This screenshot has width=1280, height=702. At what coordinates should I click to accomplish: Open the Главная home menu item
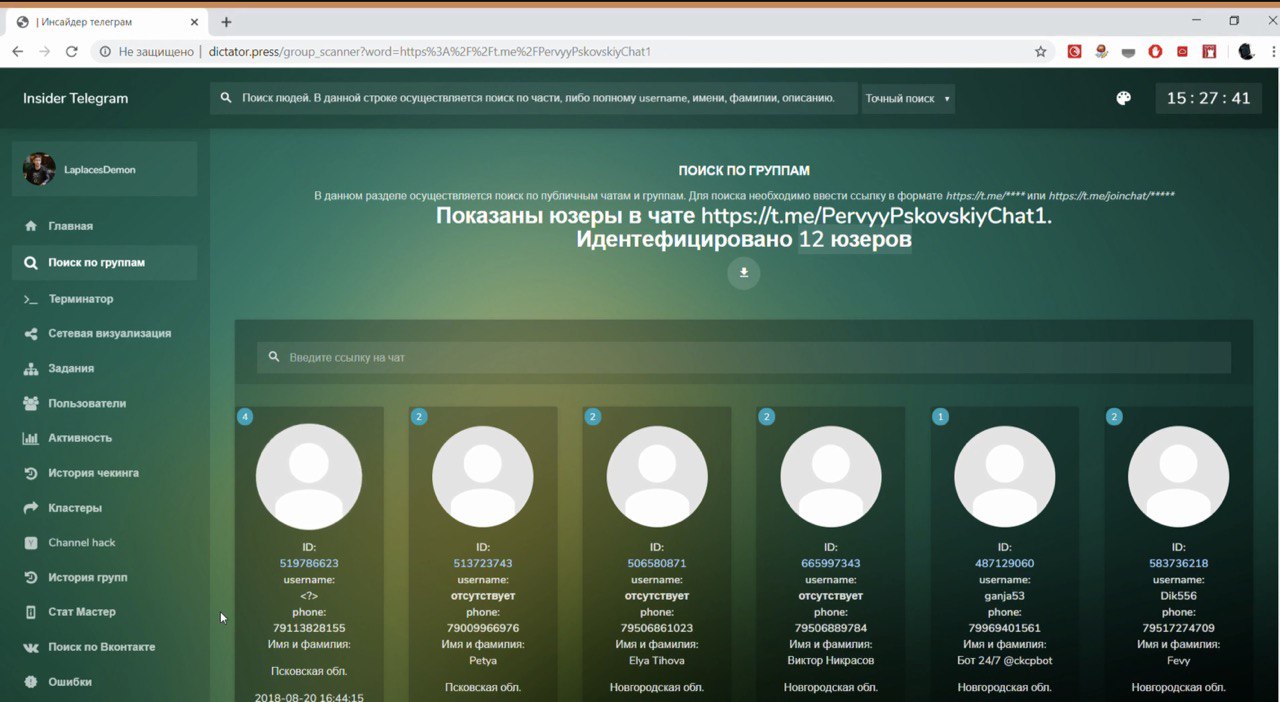[x=70, y=226]
